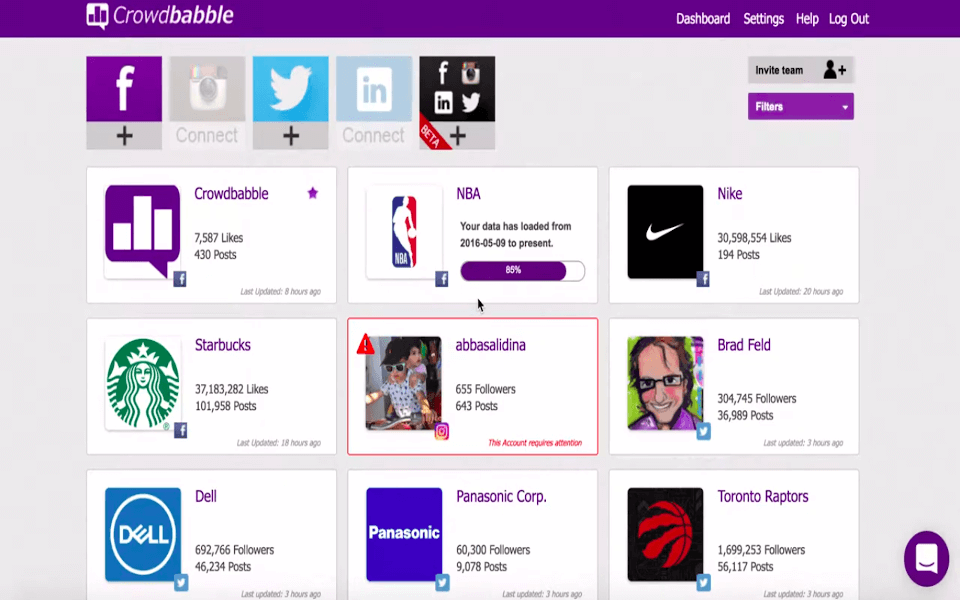Click '60,300 Followers' on Panasonic card
Viewport: 960px width, 600px height.
(493, 550)
